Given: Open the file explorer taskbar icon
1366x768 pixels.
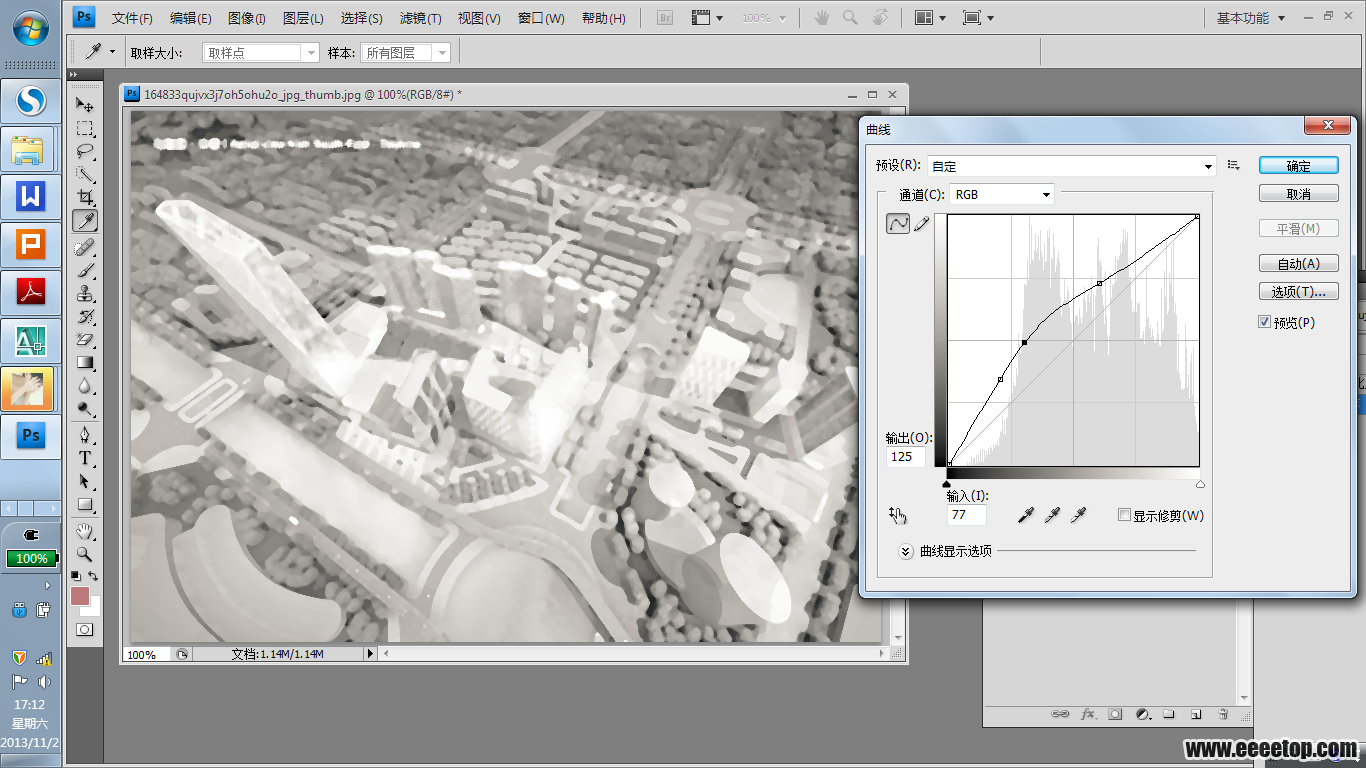Looking at the screenshot, I should point(31,149).
